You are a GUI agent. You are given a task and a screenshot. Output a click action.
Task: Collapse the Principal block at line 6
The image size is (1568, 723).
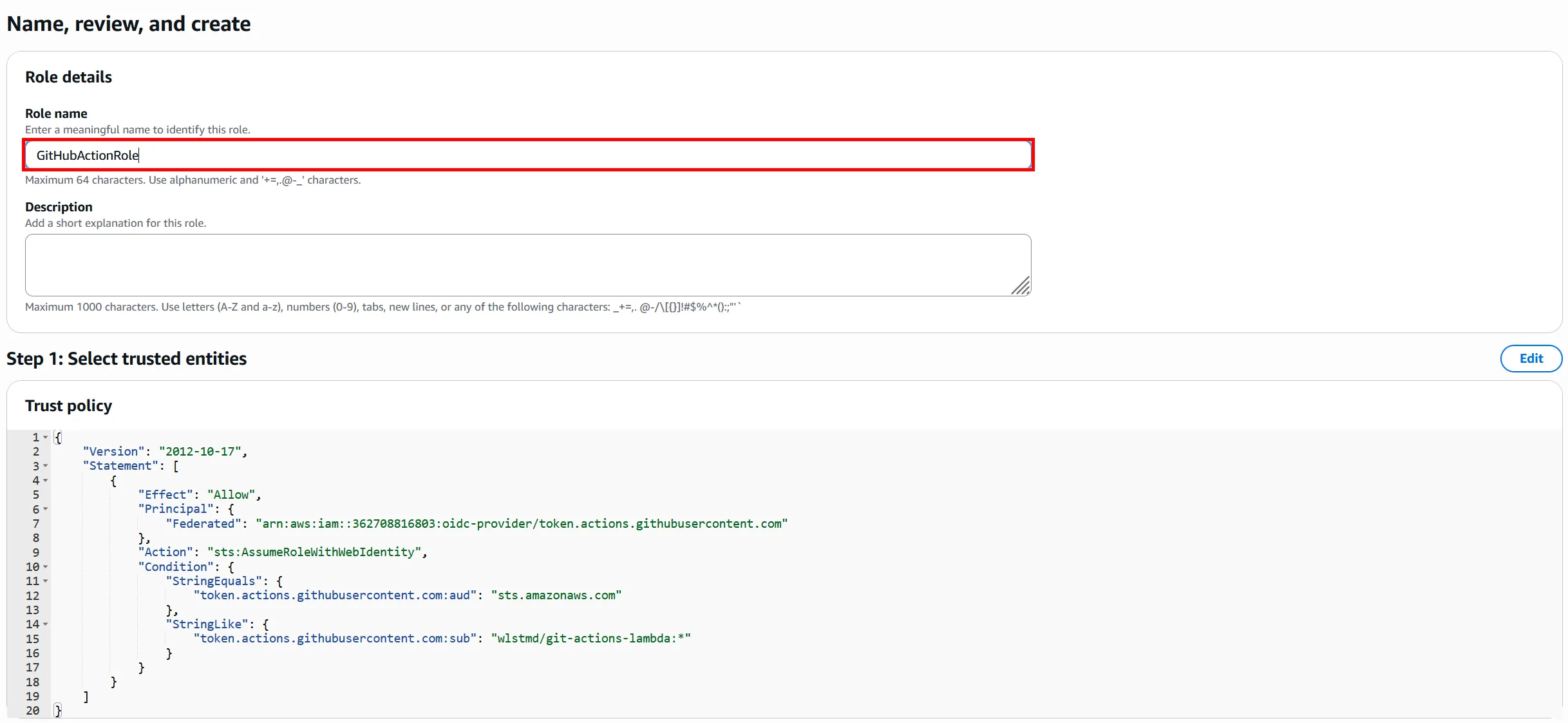(x=46, y=509)
